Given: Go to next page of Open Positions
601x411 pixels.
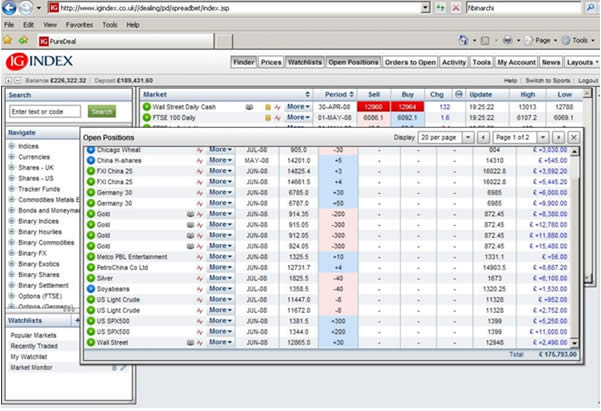Looking at the screenshot, I should click(x=559, y=136).
